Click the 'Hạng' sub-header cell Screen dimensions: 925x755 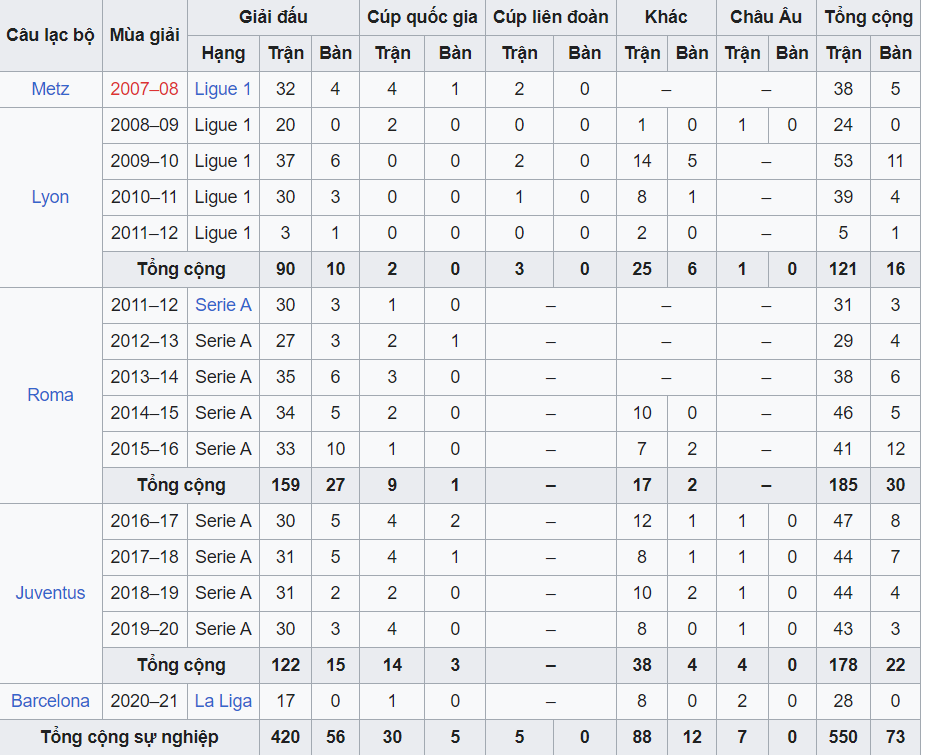pyautogui.click(x=223, y=53)
